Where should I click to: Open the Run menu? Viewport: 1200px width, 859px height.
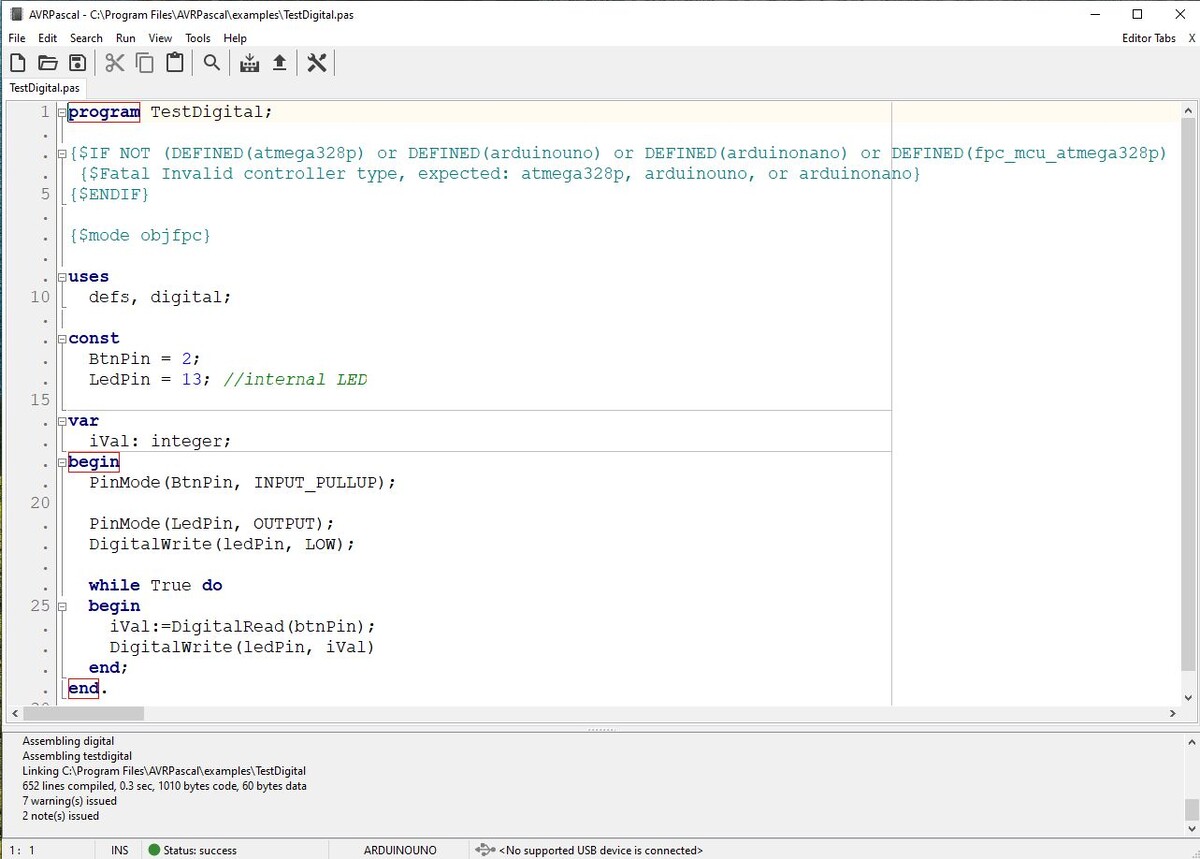[125, 38]
